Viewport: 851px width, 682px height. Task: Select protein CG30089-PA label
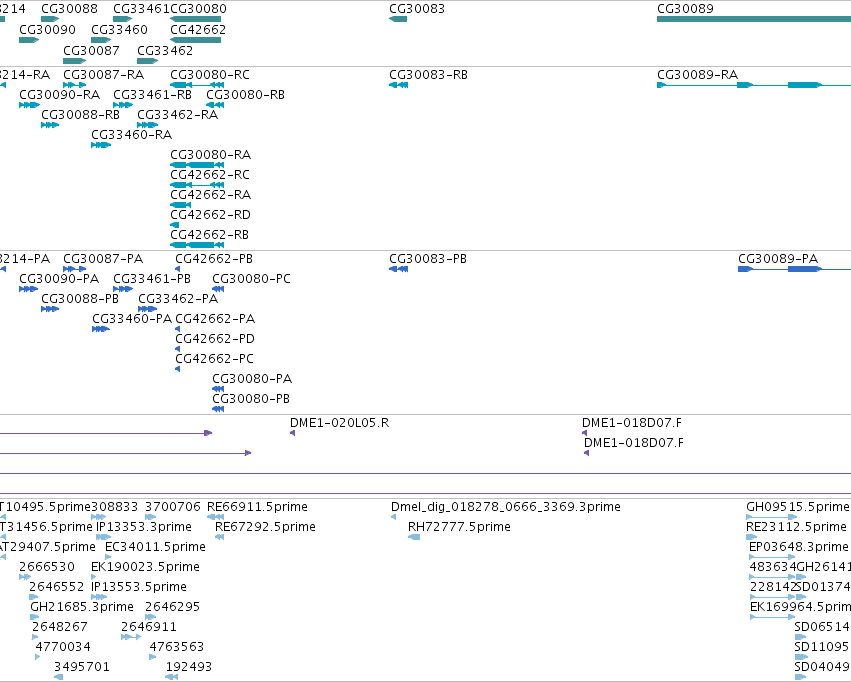click(x=778, y=259)
